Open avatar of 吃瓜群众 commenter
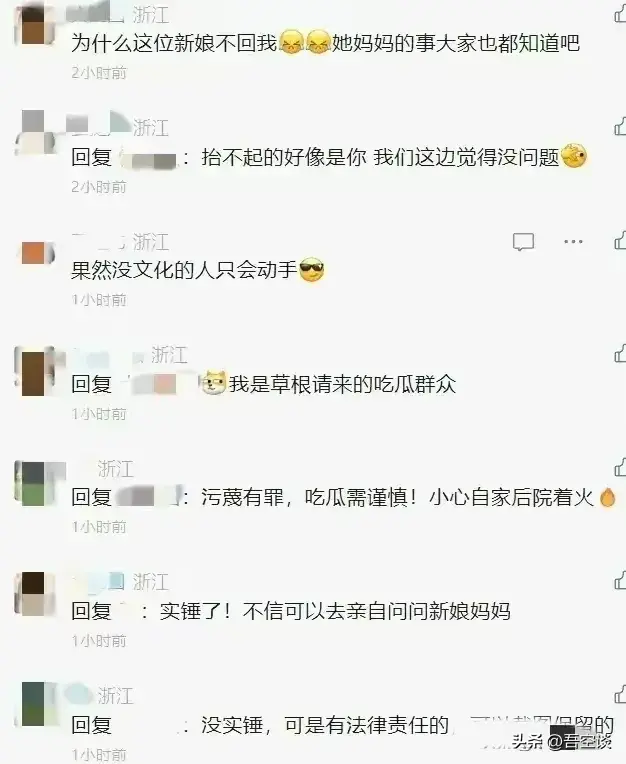 pyautogui.click(x=34, y=370)
